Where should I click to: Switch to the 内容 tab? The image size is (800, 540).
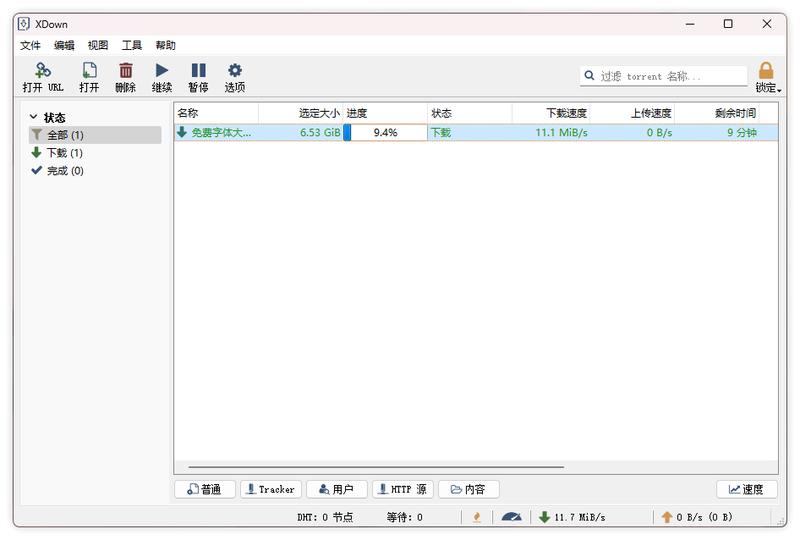click(x=468, y=489)
